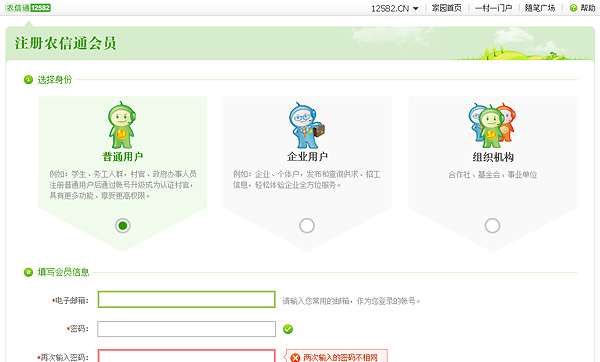Click the 农信通 12582 logo
The width and height of the screenshot is (600, 362).
[28, 8]
